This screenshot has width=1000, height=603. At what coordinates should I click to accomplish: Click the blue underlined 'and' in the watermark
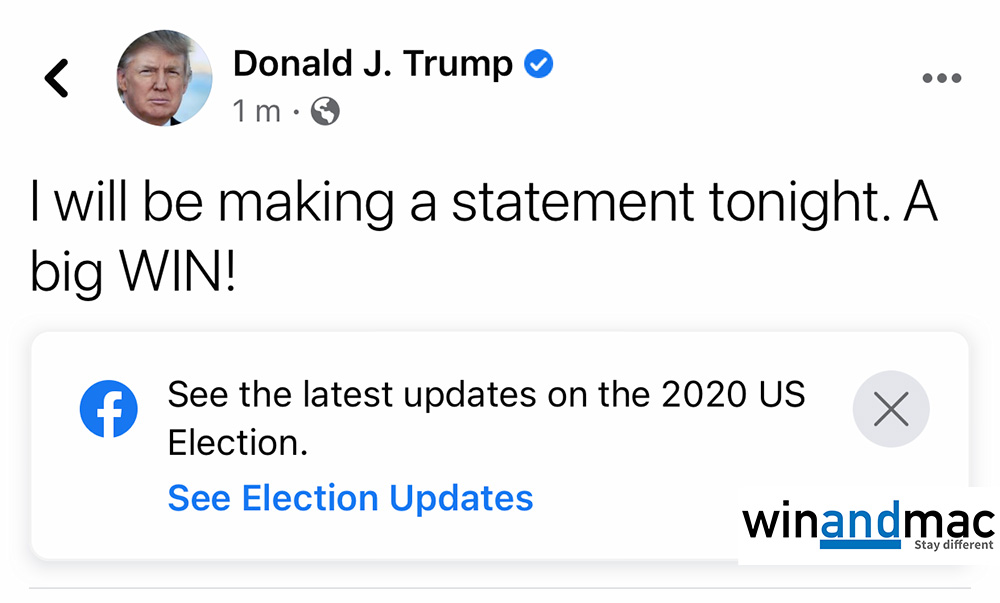pos(859,524)
